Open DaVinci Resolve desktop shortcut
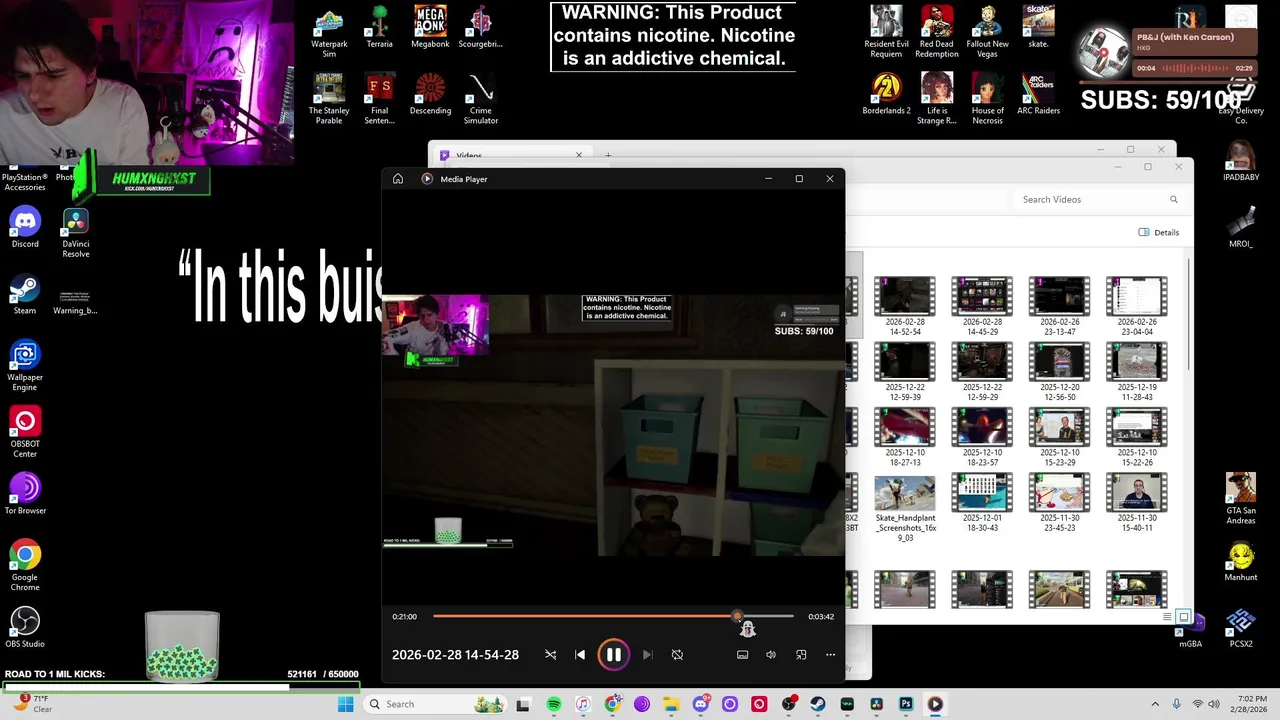The image size is (1280, 720). click(x=76, y=233)
